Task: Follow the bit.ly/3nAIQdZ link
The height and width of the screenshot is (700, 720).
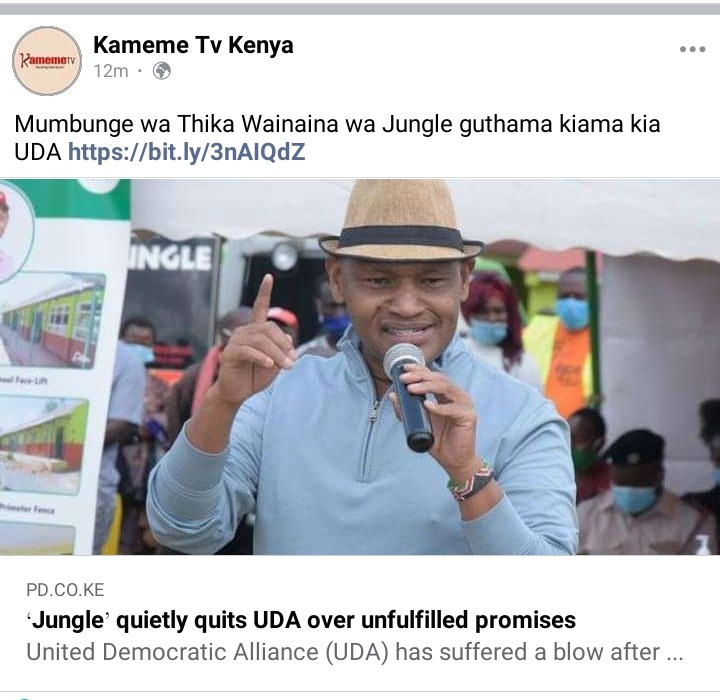Action: [186, 152]
